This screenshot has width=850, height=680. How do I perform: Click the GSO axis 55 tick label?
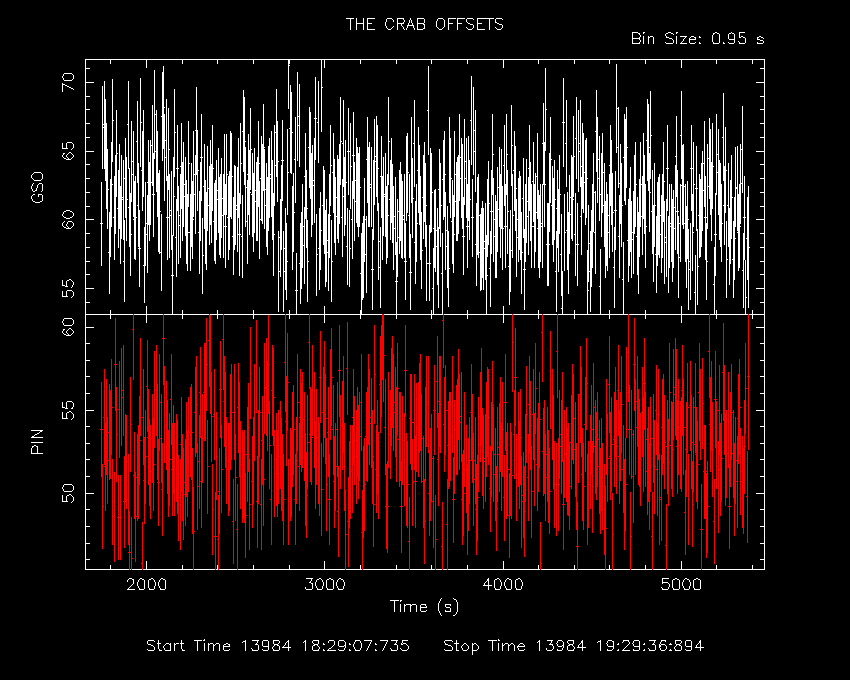coord(68,288)
